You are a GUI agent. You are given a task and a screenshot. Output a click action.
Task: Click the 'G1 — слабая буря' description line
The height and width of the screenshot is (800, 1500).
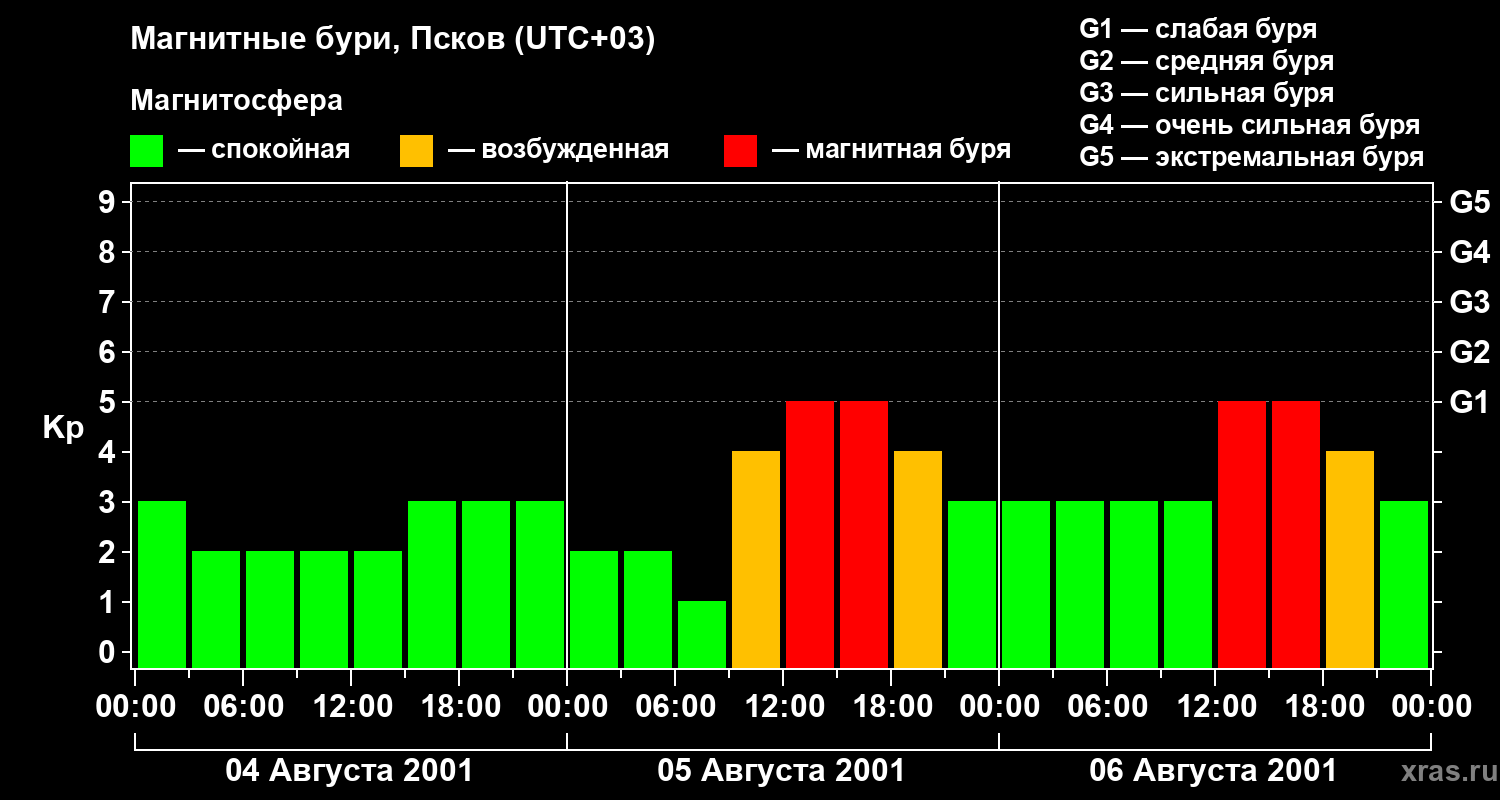1198,29
